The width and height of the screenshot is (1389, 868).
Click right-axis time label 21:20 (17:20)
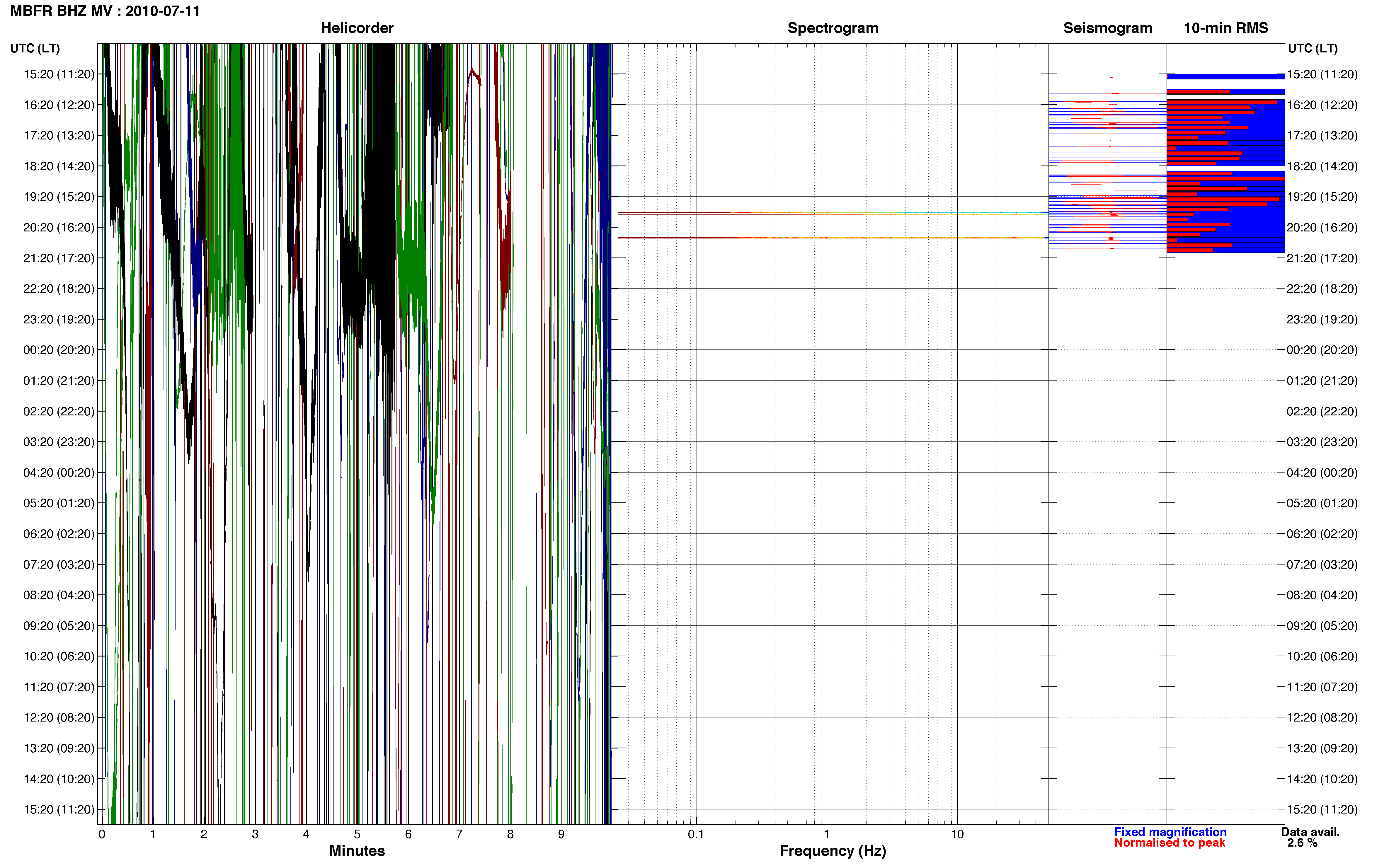point(1322,258)
